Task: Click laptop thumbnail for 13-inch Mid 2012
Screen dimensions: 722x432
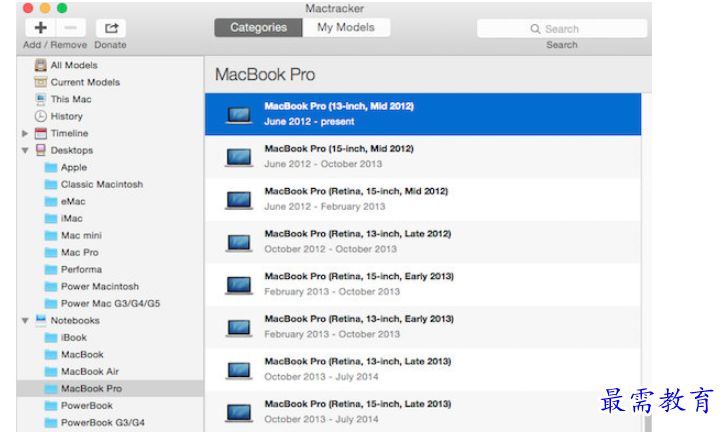Action: (239, 115)
